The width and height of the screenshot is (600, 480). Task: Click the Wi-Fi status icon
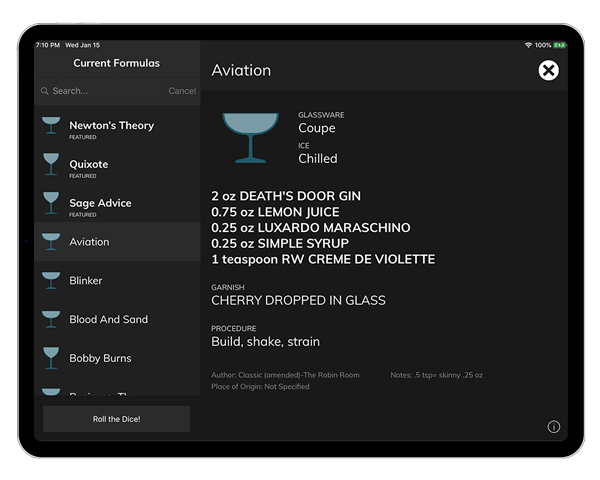(x=528, y=45)
